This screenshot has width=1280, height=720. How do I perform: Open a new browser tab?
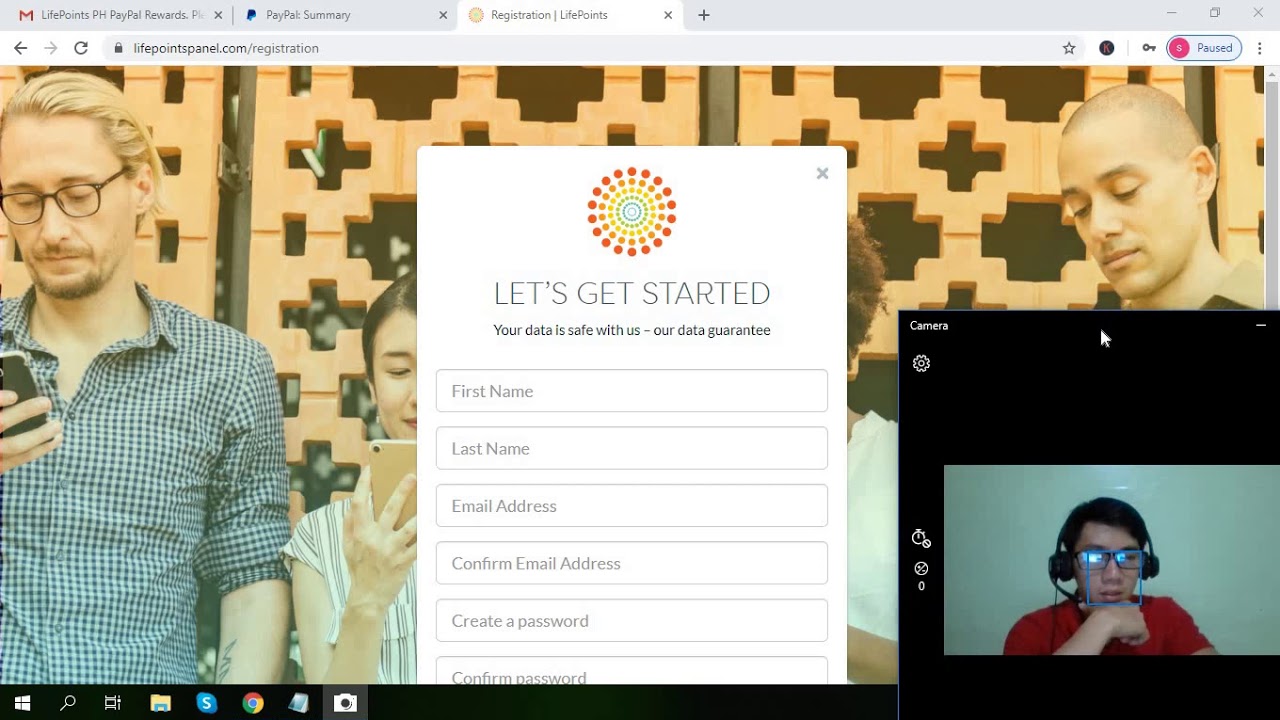(x=704, y=15)
